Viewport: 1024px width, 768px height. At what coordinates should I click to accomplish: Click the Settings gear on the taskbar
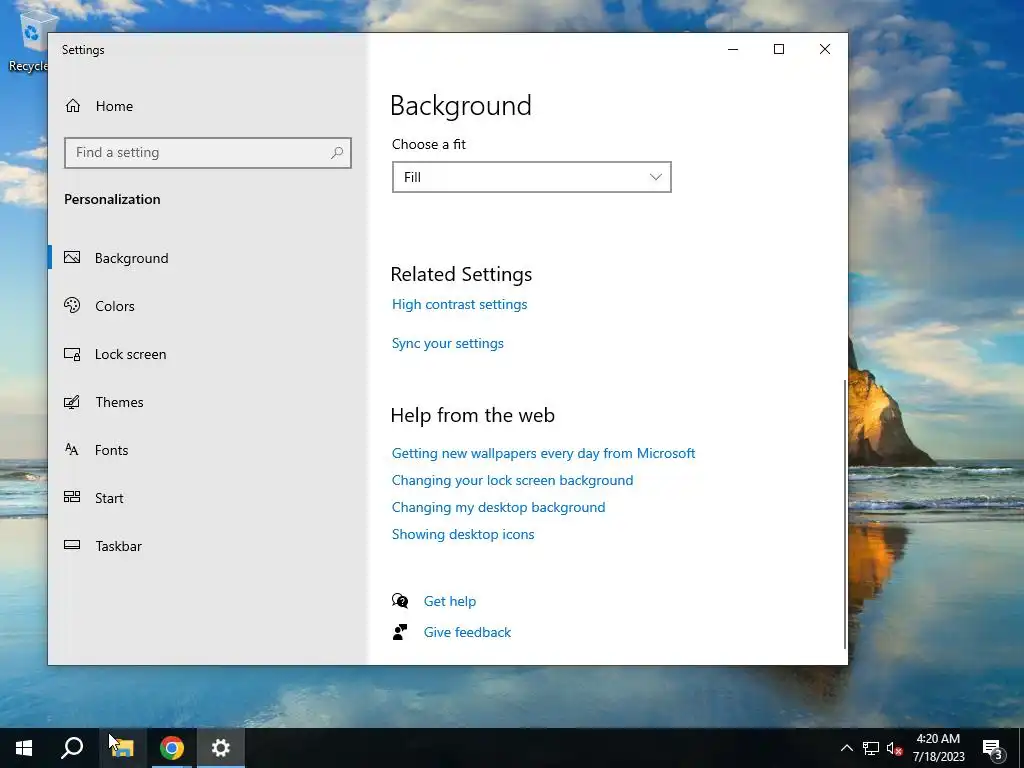(x=221, y=748)
